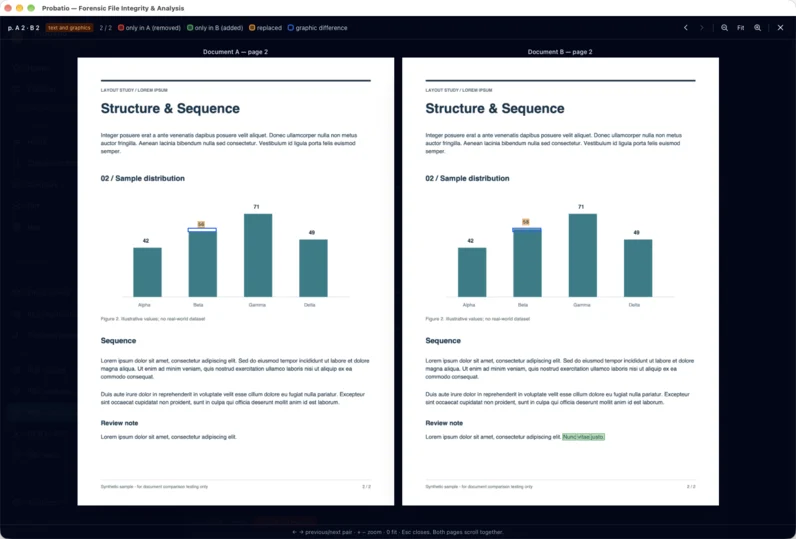796x539 pixels.
Task: Close the comparison viewer with the X
Action: coord(780,28)
